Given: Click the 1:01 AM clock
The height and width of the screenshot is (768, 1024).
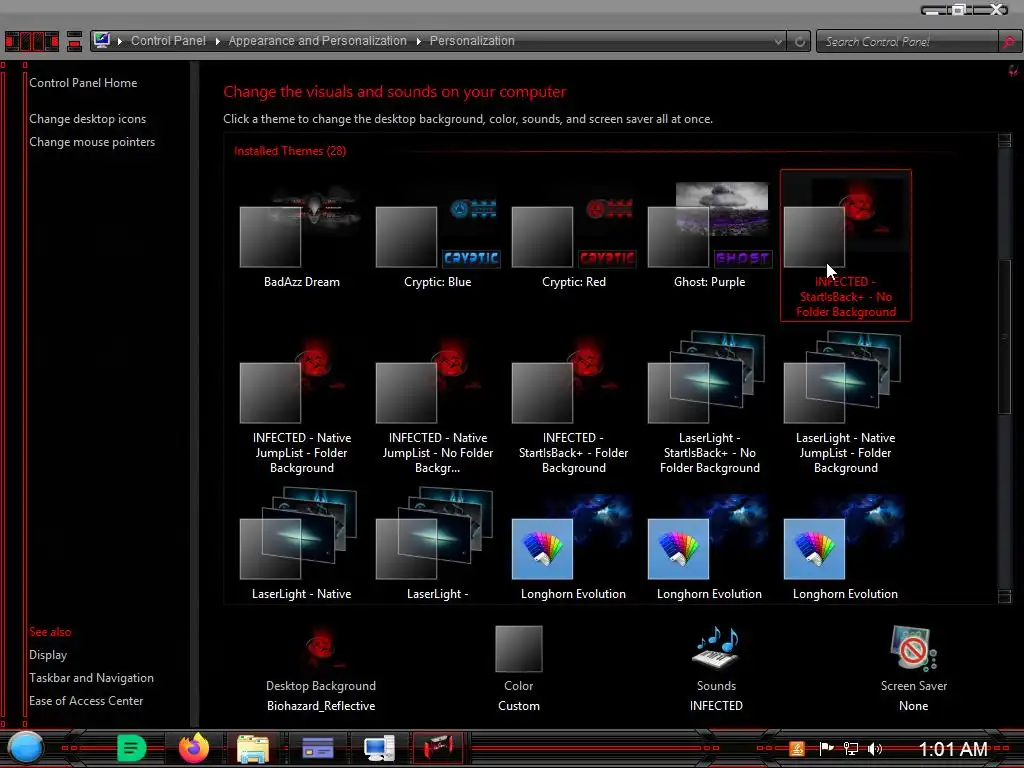Looking at the screenshot, I should pos(953,748).
